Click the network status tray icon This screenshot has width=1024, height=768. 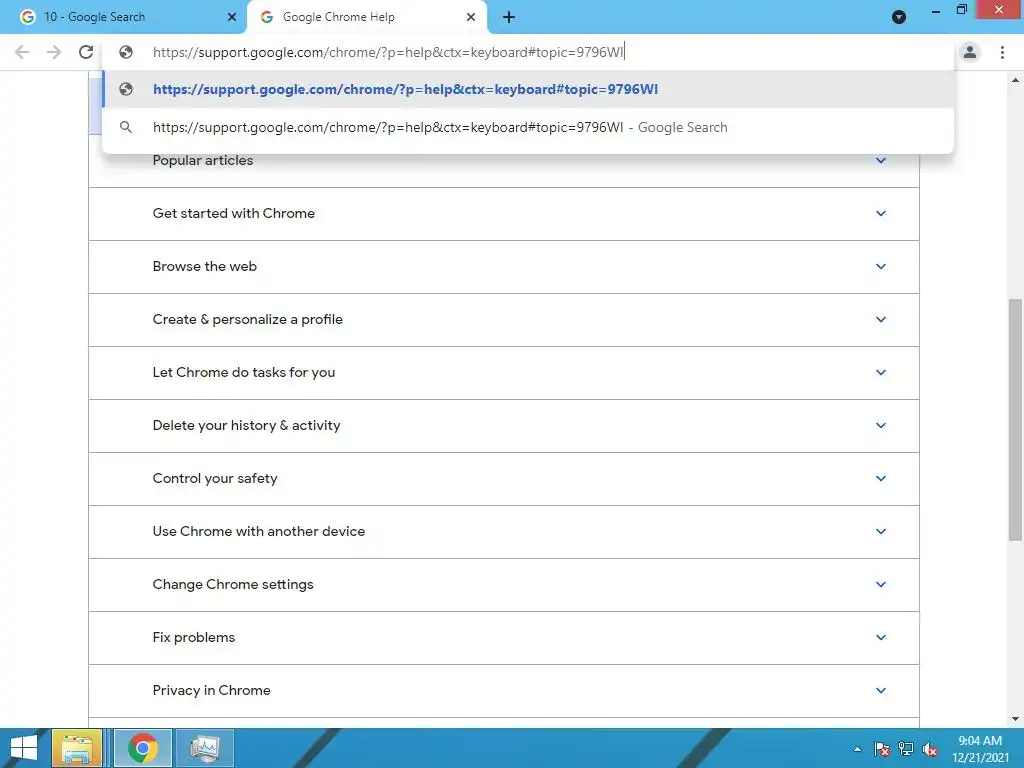[906, 749]
